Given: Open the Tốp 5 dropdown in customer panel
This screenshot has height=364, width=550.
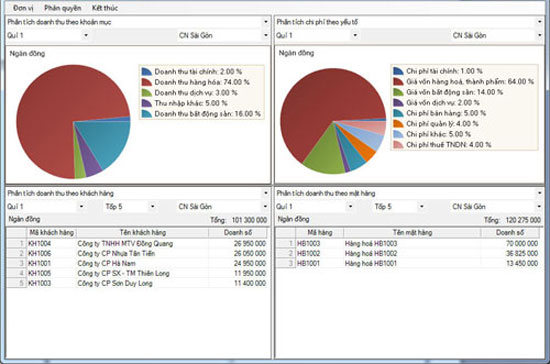Looking at the screenshot, I should point(153,206).
